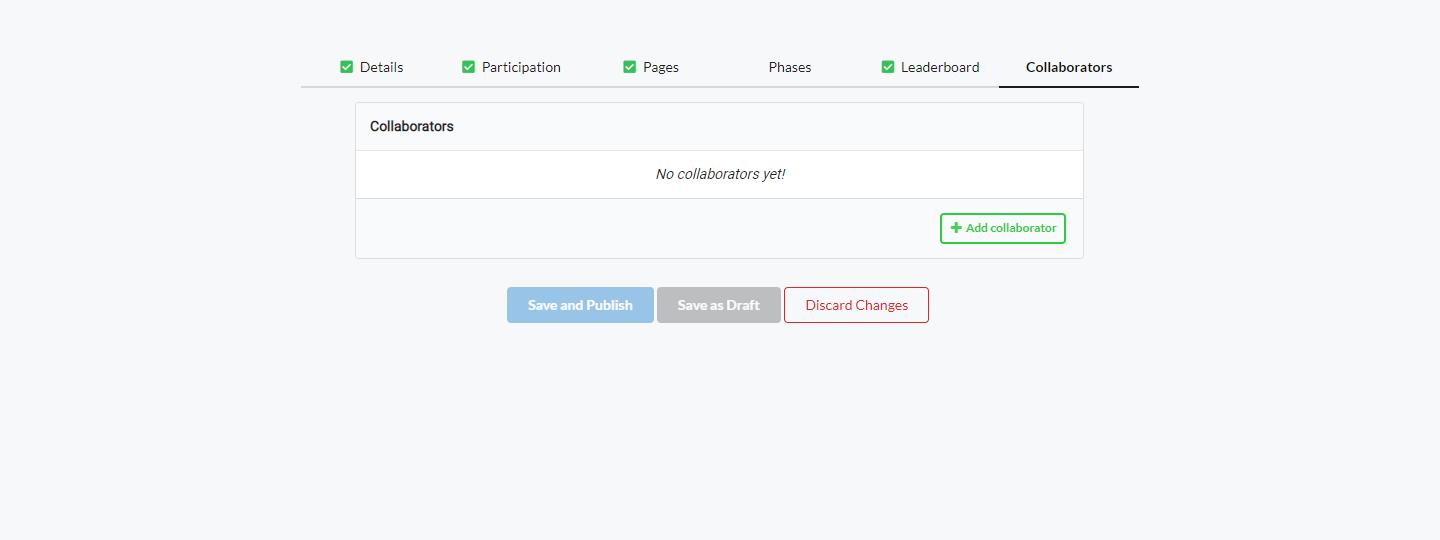Click the empty footer area left of Add collaborator

point(640,229)
